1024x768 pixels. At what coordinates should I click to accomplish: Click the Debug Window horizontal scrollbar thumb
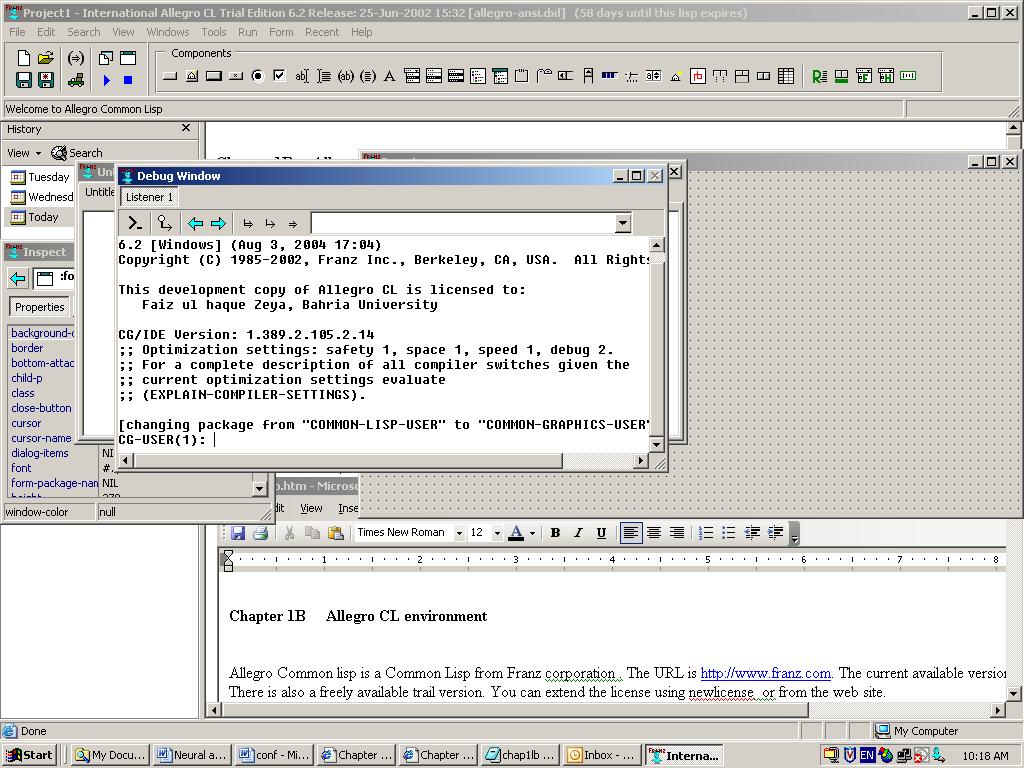(348, 461)
